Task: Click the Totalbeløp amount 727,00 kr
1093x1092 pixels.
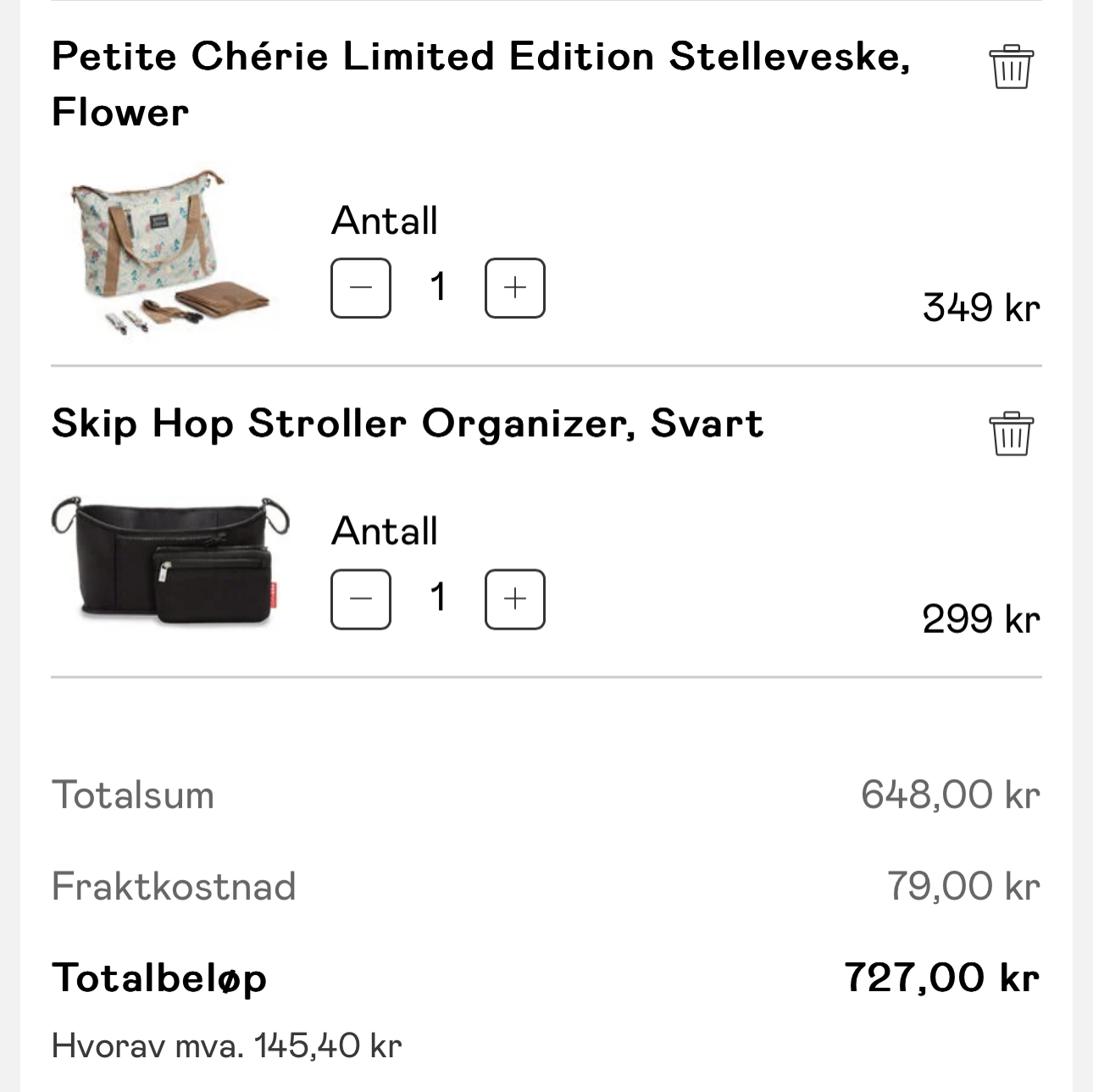Action: (941, 978)
